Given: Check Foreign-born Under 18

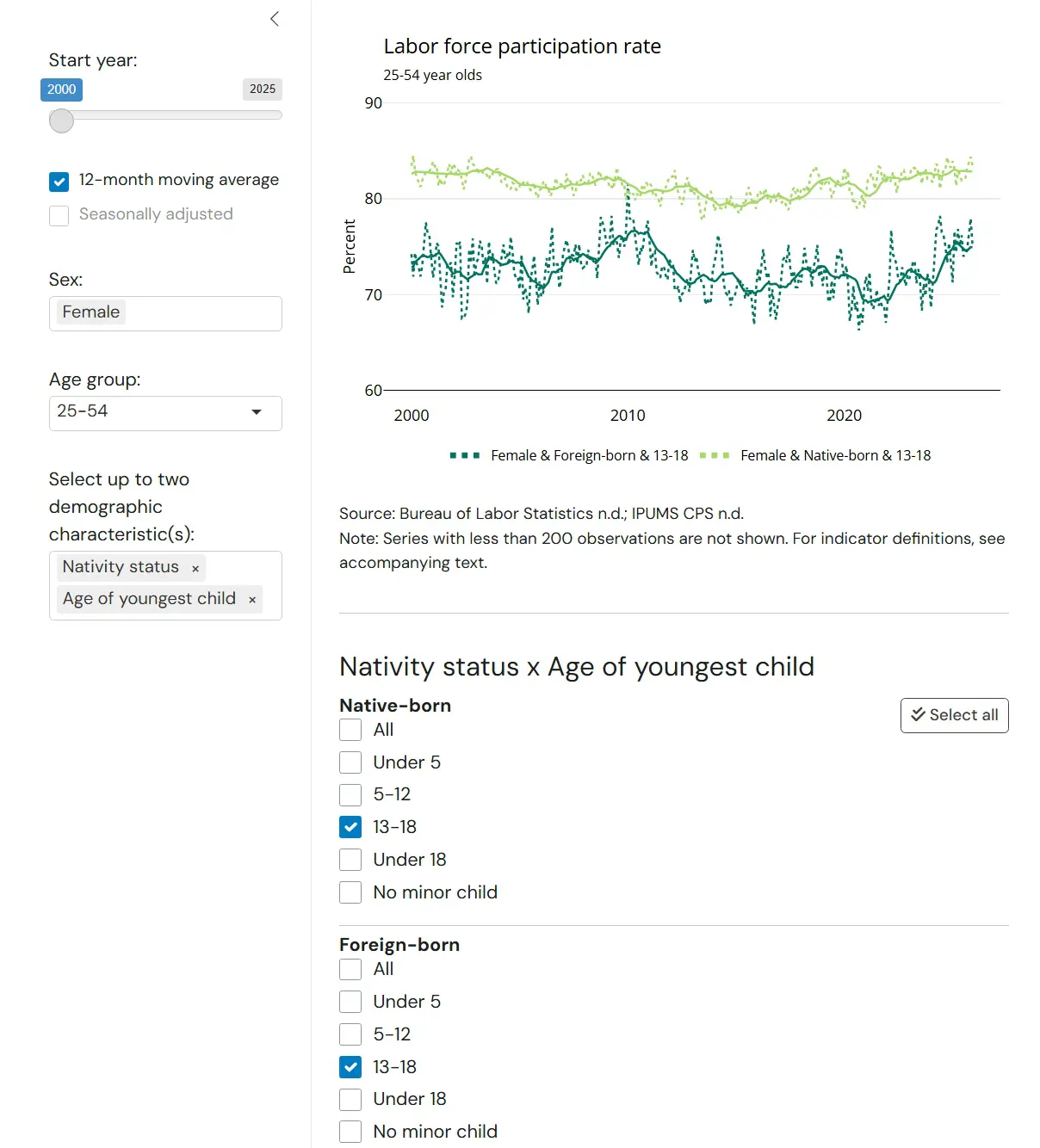Looking at the screenshot, I should click(350, 1099).
